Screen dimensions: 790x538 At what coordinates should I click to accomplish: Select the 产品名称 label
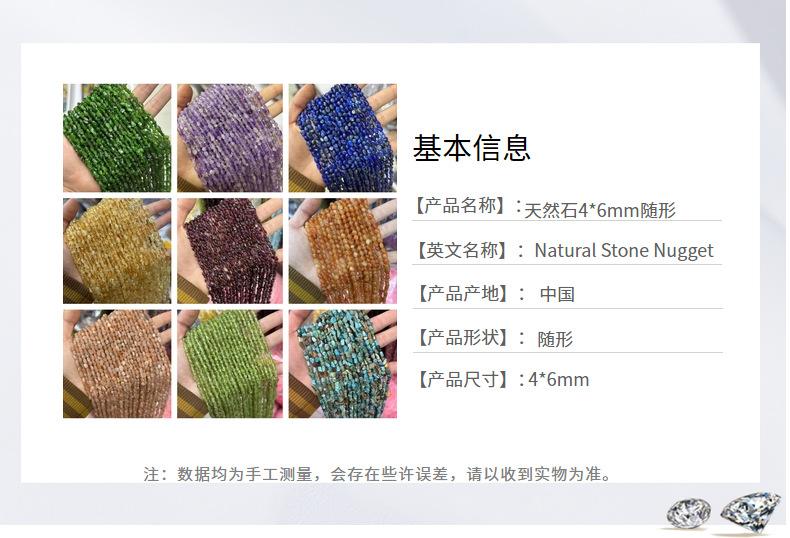459,206
